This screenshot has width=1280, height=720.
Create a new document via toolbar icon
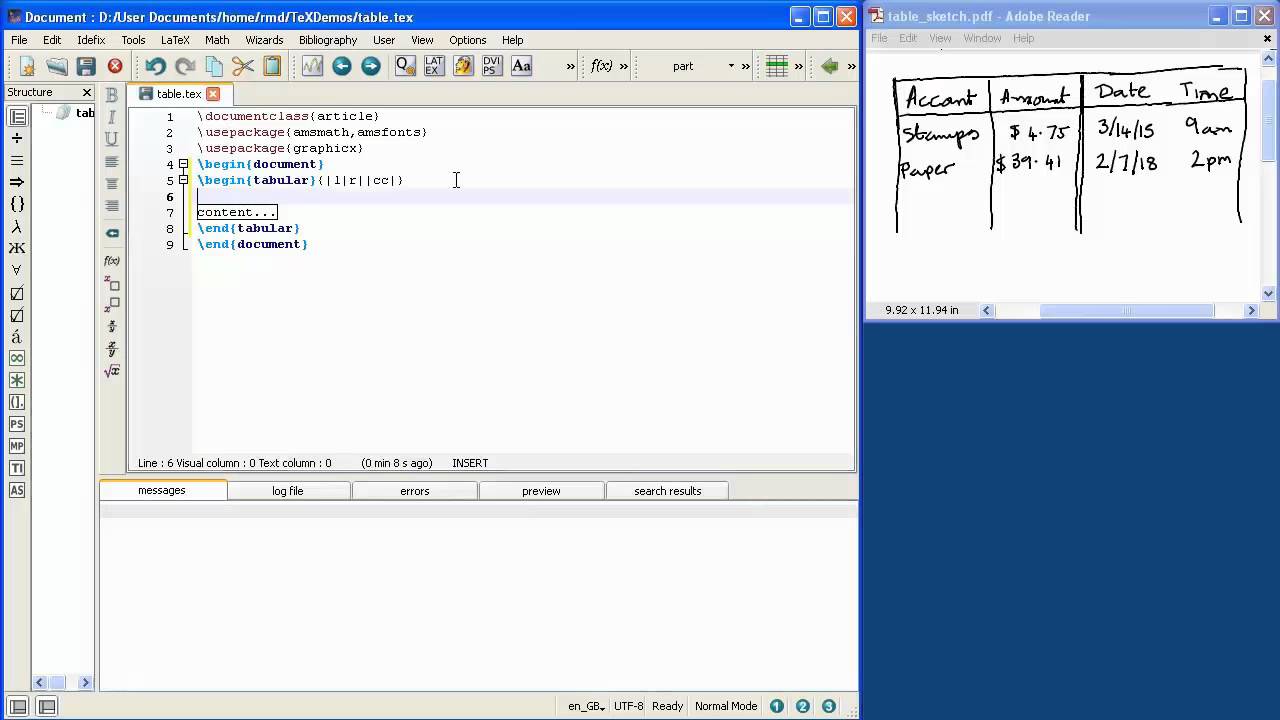tap(27, 66)
